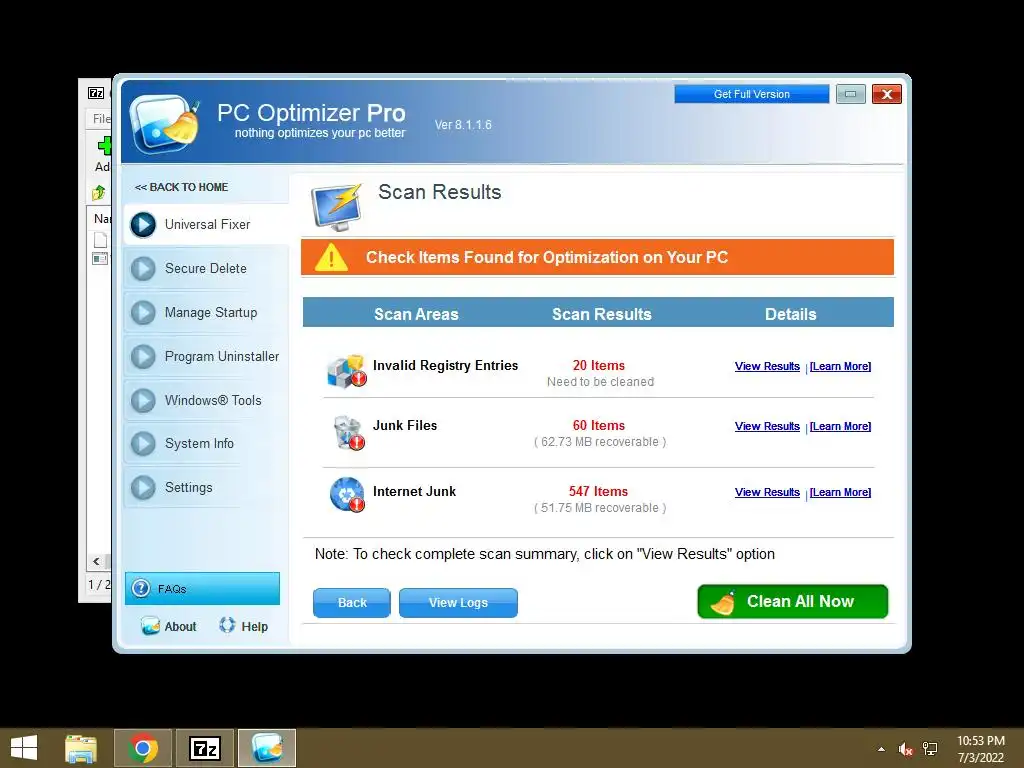The image size is (1024, 768).
Task: Click the About link text
Action: pos(180,626)
